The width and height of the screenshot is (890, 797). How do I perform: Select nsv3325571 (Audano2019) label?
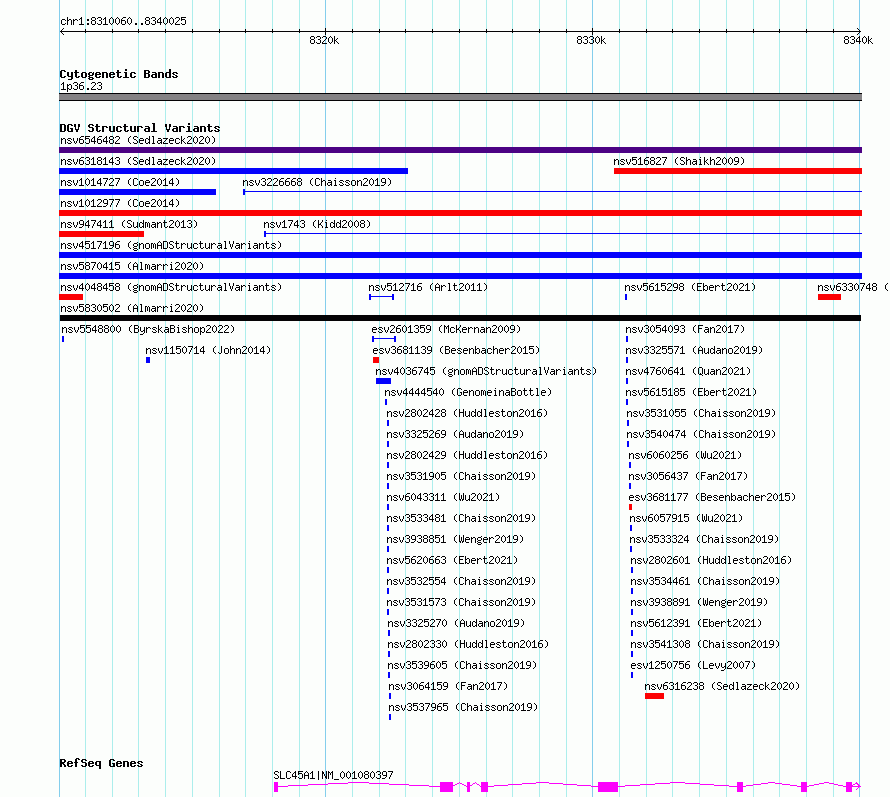point(694,350)
